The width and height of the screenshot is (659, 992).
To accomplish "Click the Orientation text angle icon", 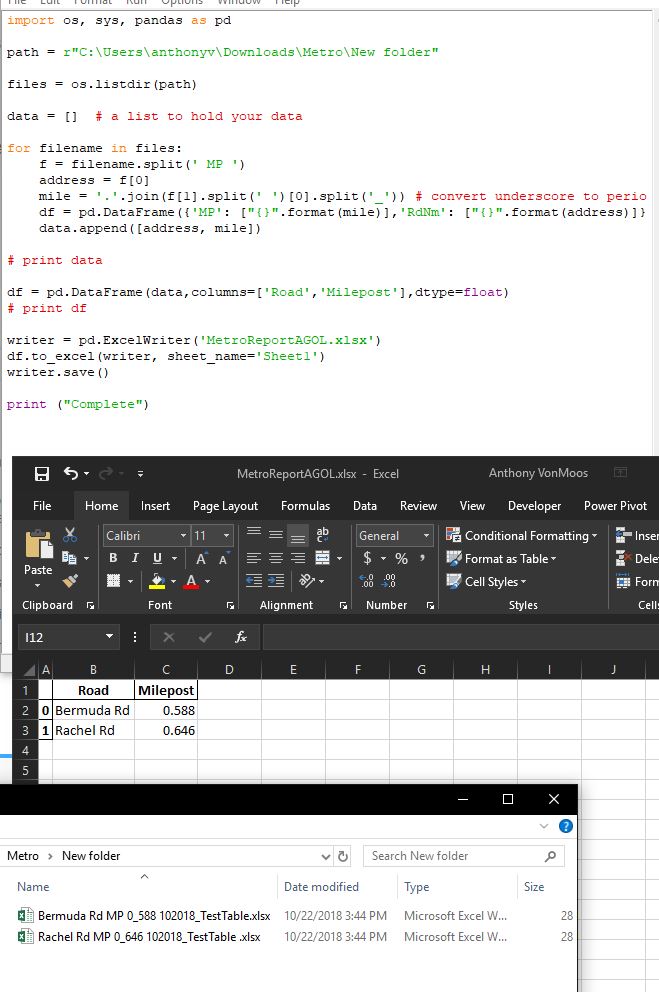I will point(307,581).
